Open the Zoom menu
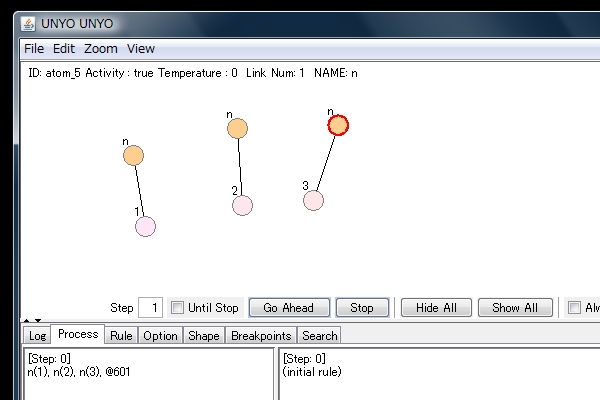Image resolution: width=600 pixels, height=400 pixels. [100, 48]
